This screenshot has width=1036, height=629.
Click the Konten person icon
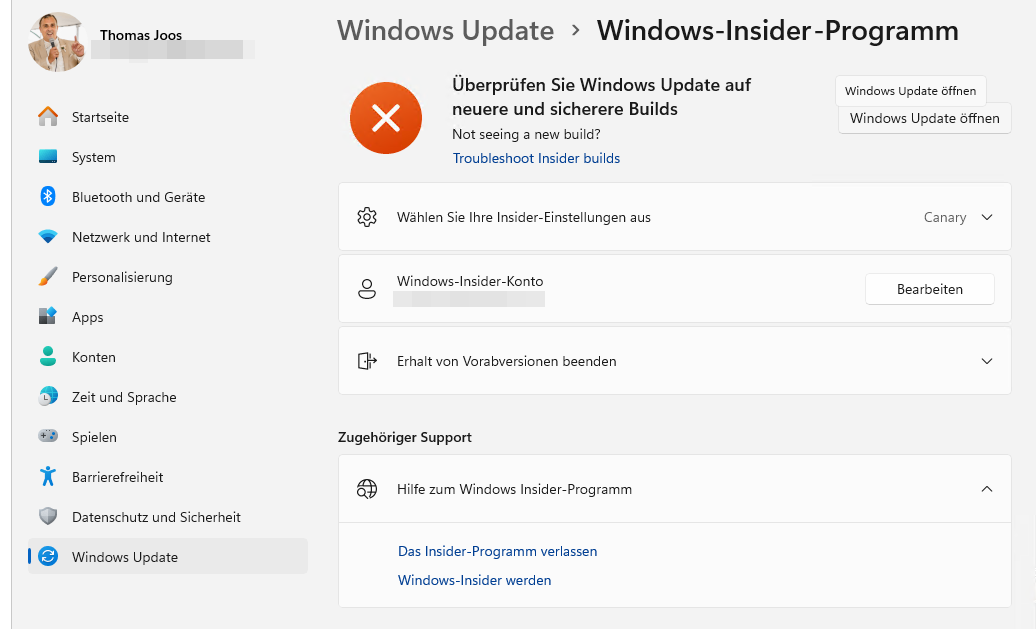click(48, 357)
